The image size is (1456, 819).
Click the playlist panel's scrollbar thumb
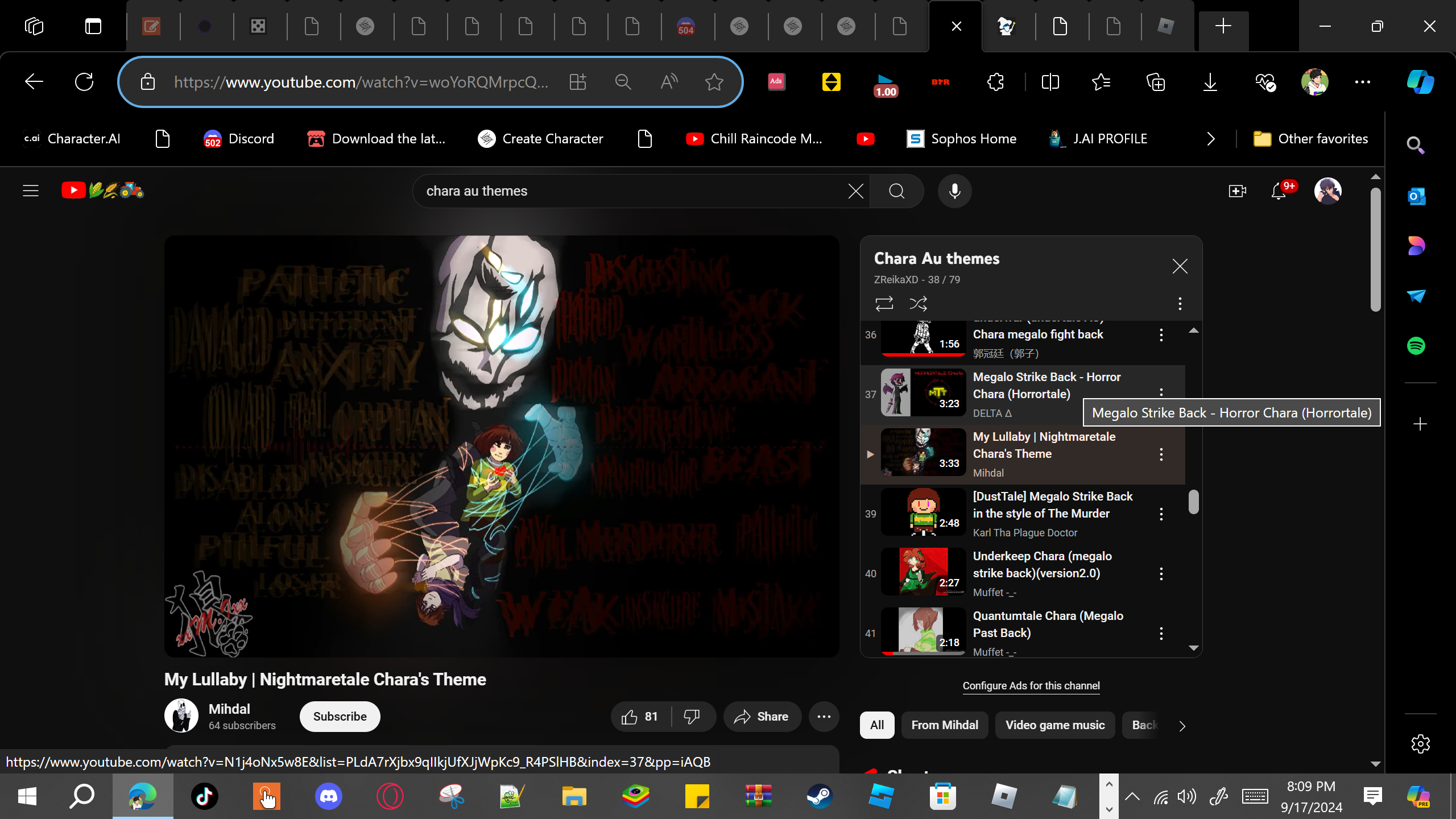pyautogui.click(x=1193, y=502)
